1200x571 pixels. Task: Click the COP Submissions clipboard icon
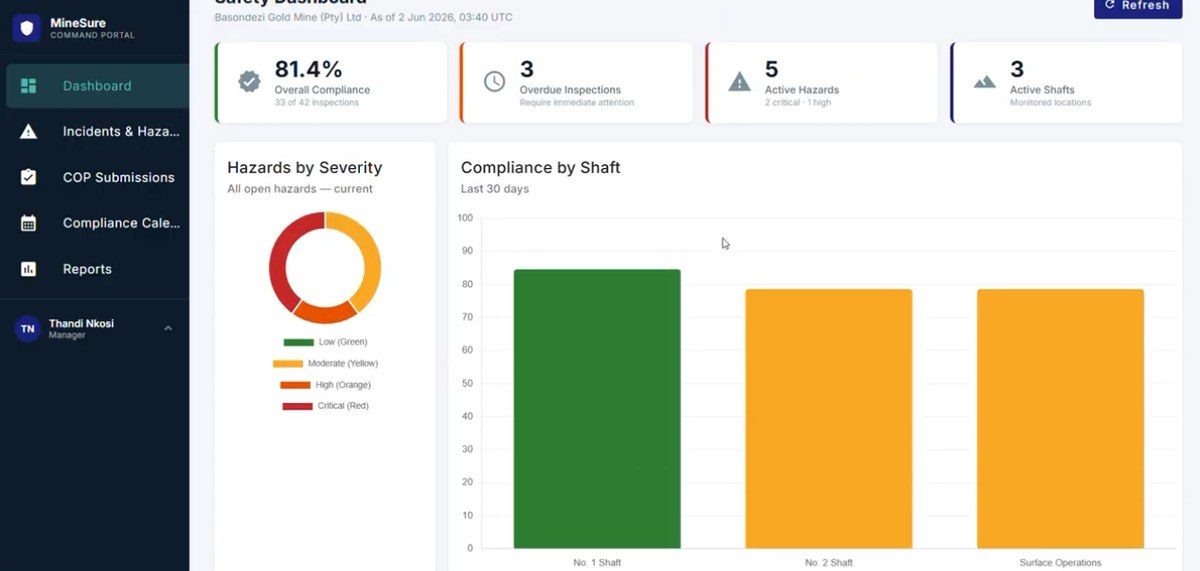28,177
